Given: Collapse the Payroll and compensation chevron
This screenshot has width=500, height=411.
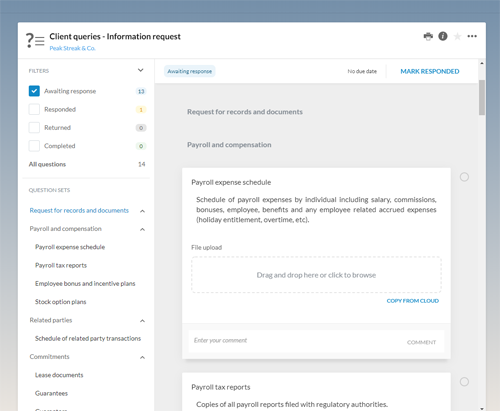Looking at the screenshot, I should [142, 229].
